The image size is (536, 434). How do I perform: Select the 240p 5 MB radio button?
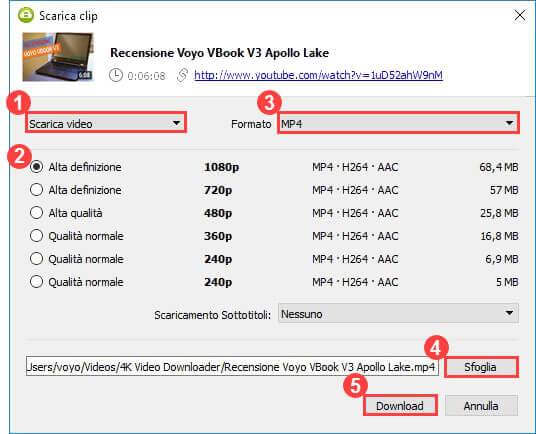37,282
